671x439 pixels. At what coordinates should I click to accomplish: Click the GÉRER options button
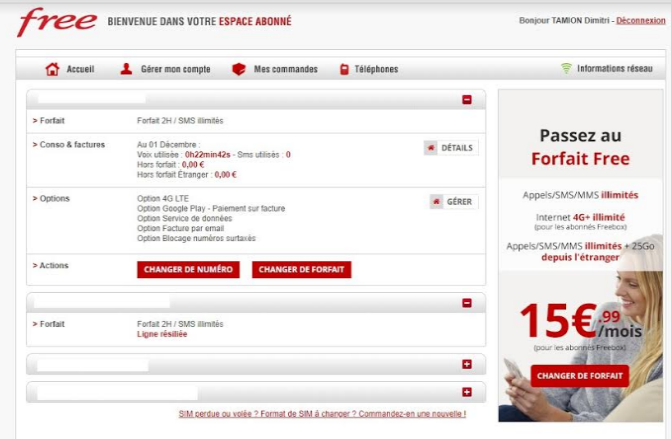[454, 202]
